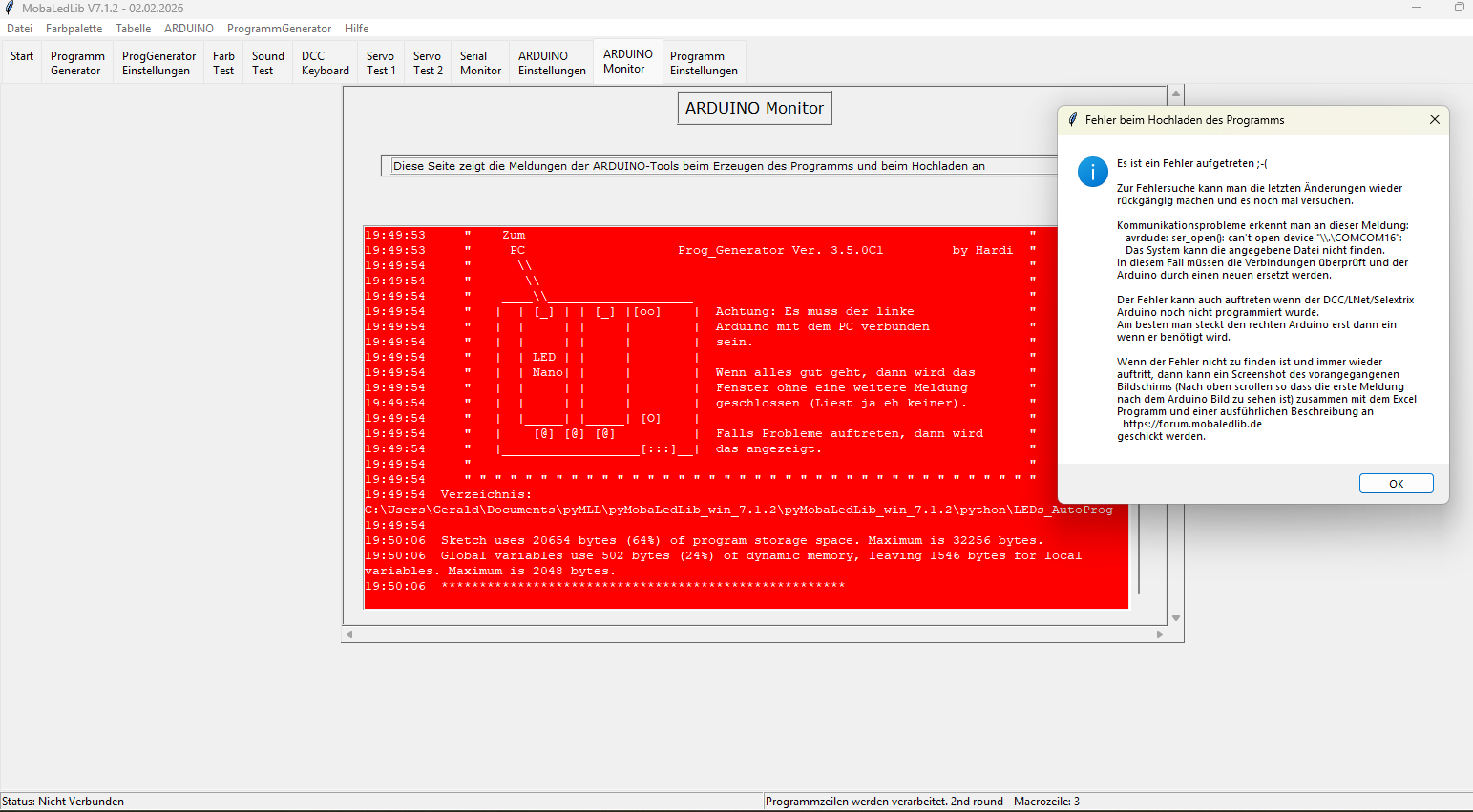Open the Programm Einstellungen tab

coord(704,63)
